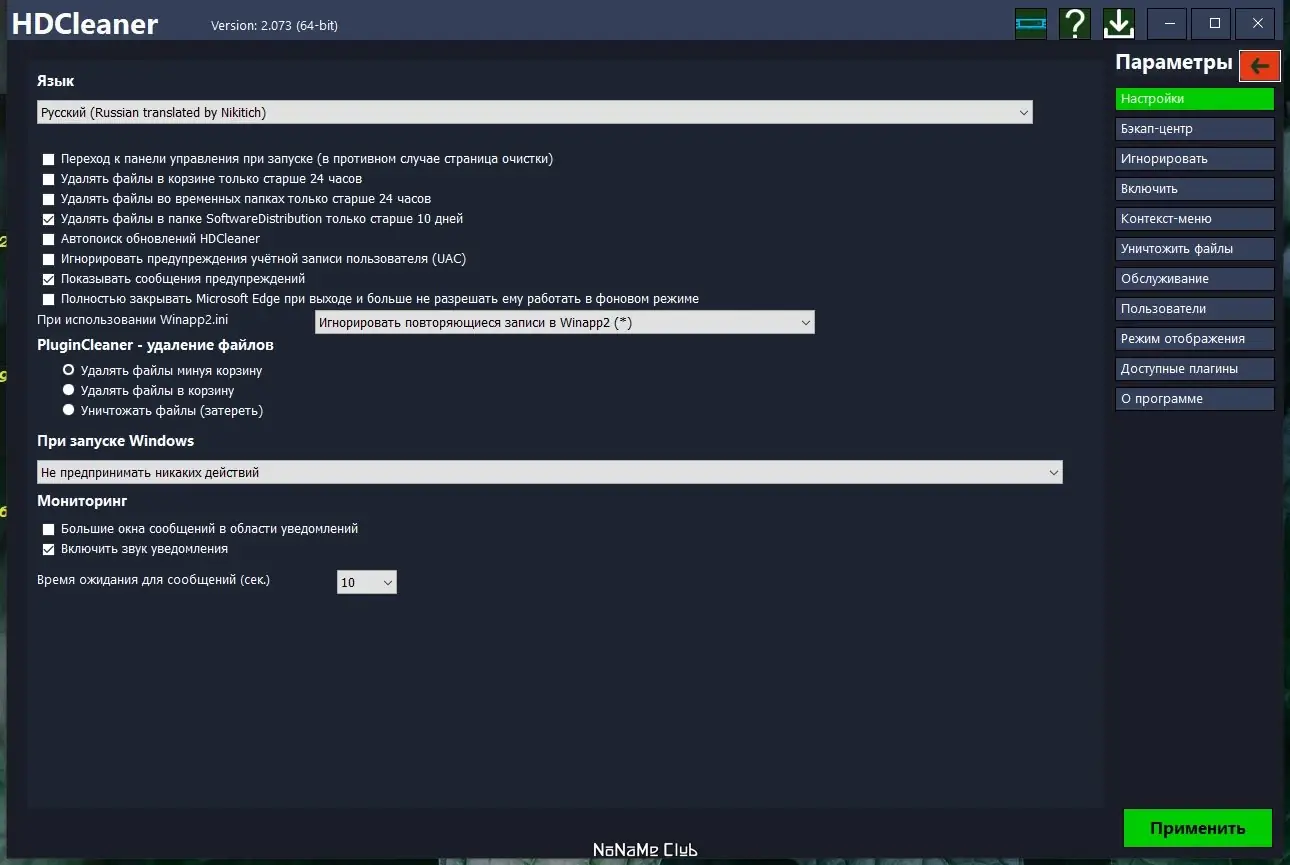Show the 'Доступные плагины' section
Screen dimensions: 1290x865
coord(1195,369)
